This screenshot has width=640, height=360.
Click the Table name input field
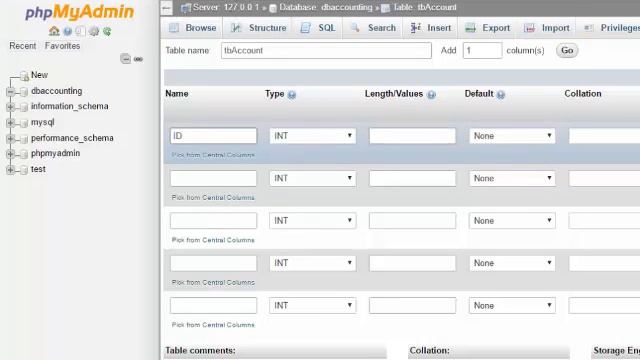coord(326,51)
